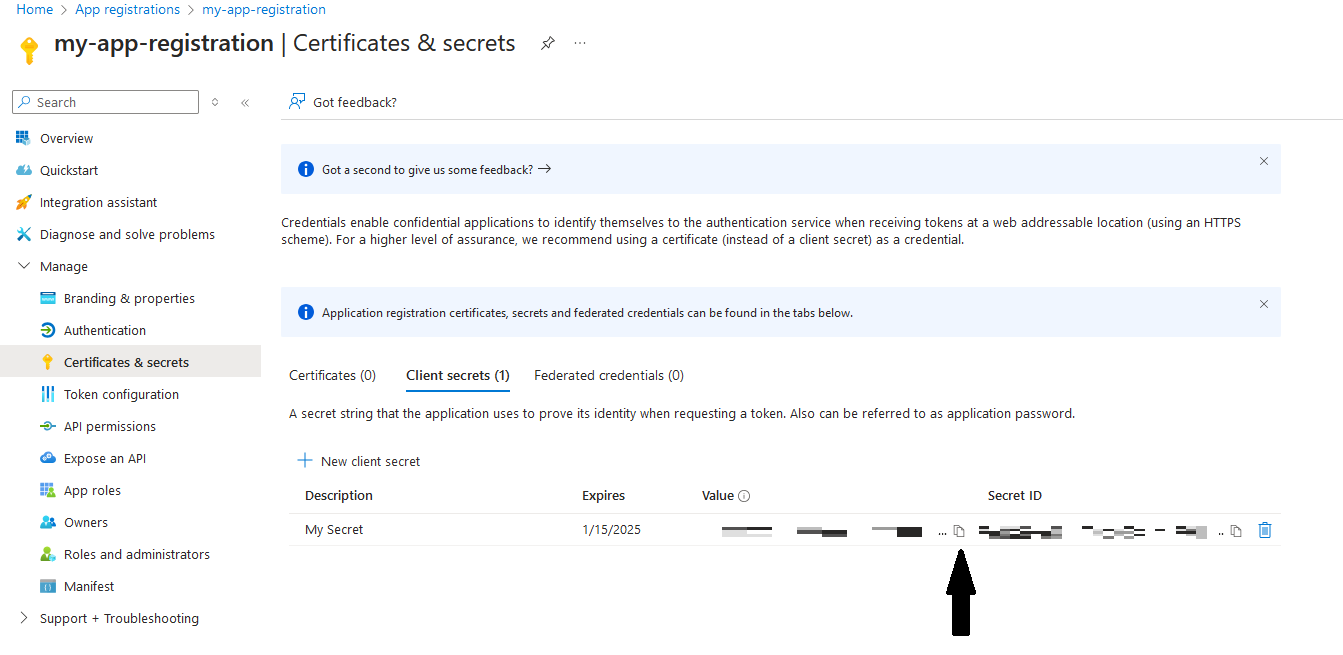Go to App registrations breadcrumb

click(128, 9)
